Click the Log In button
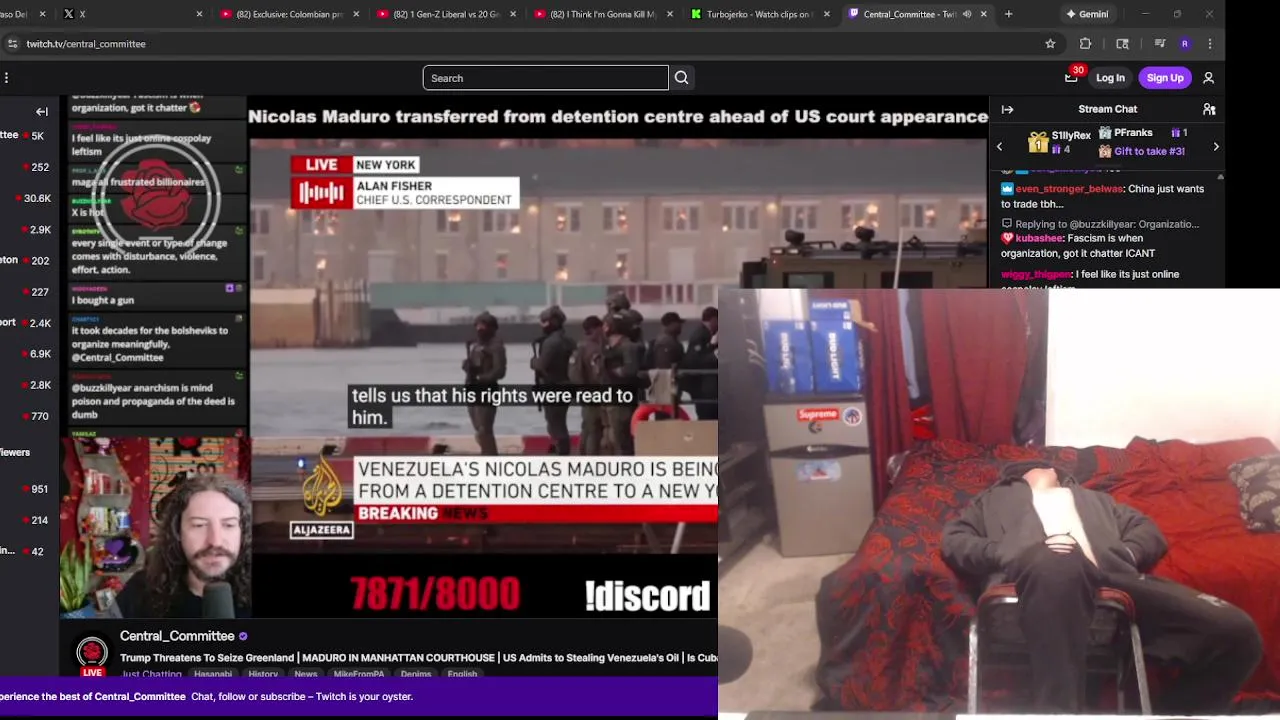The height and width of the screenshot is (720, 1280). coord(1110,78)
